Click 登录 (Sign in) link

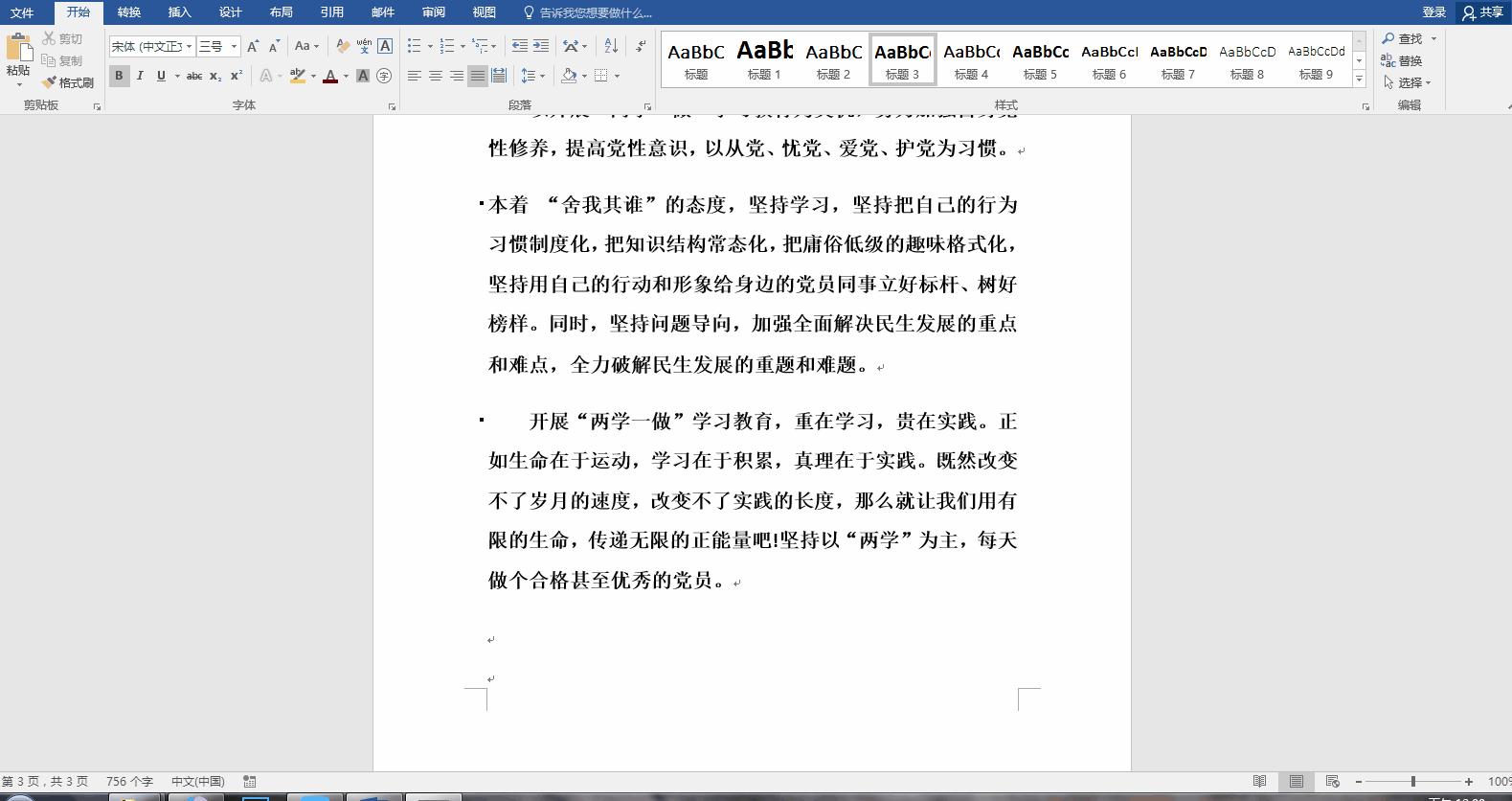[1433, 12]
